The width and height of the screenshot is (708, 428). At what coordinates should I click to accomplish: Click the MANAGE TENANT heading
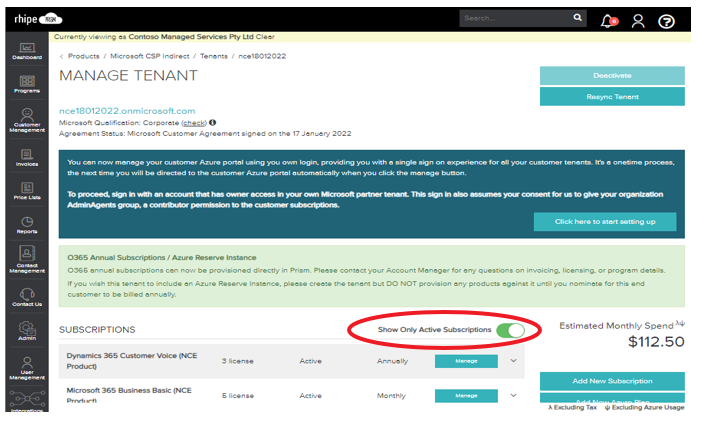coord(128,75)
